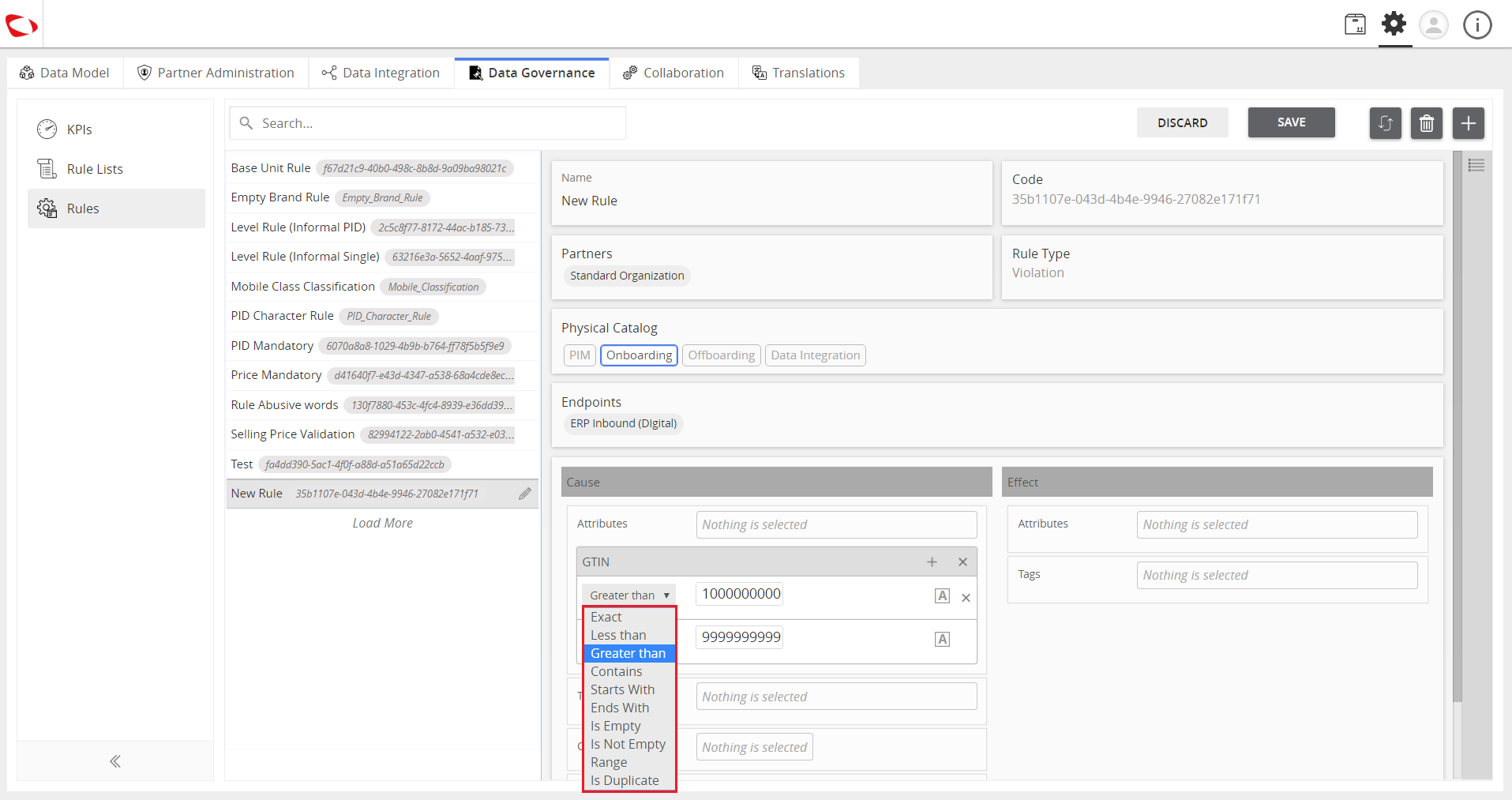The height and width of the screenshot is (800, 1512).
Task: Choose Is Not Empty operator option
Action: (x=629, y=744)
